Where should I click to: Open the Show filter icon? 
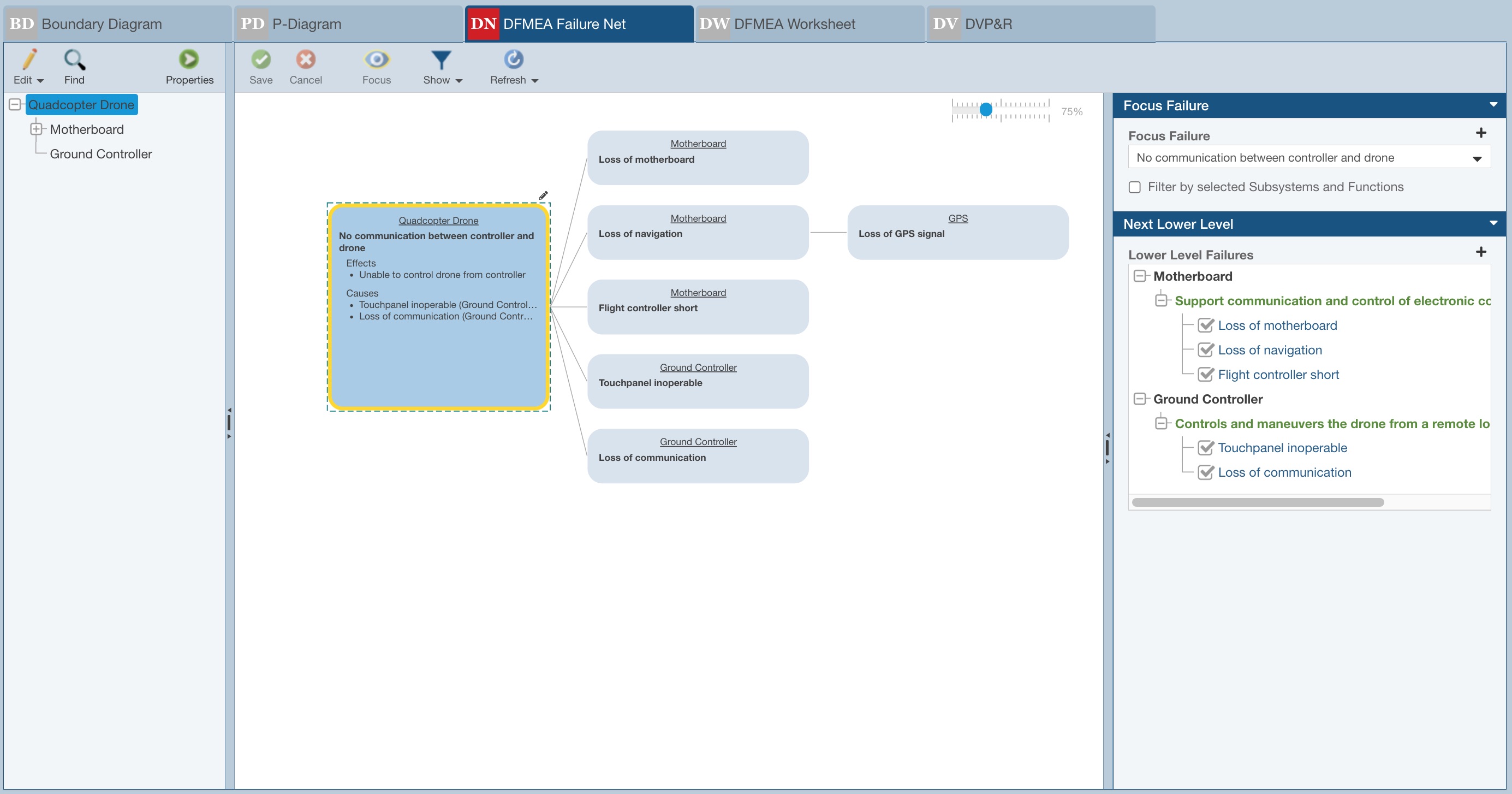pos(441,60)
